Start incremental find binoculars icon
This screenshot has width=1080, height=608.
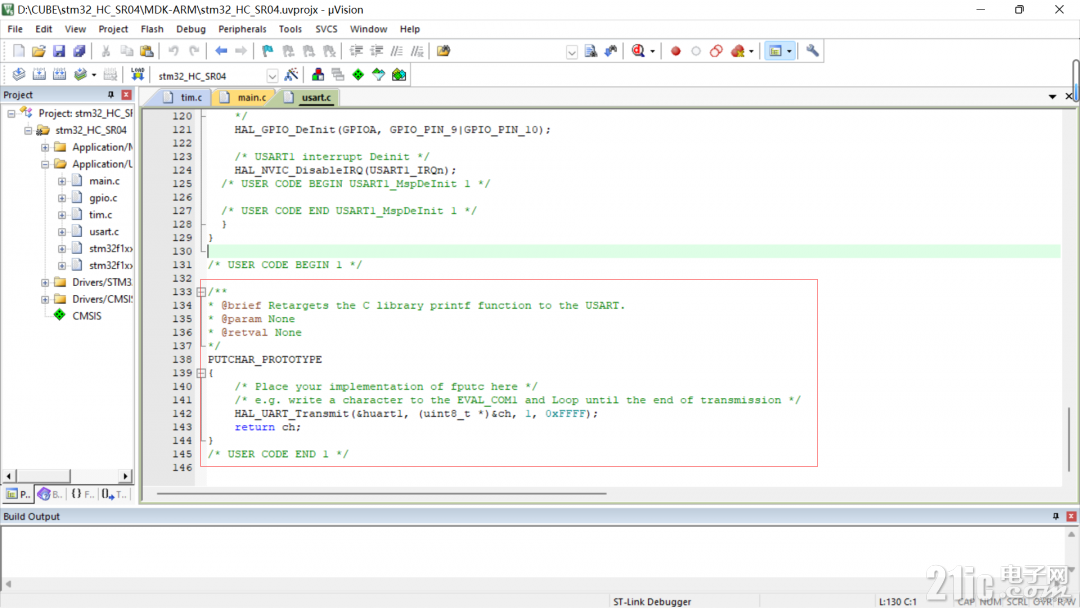611,51
